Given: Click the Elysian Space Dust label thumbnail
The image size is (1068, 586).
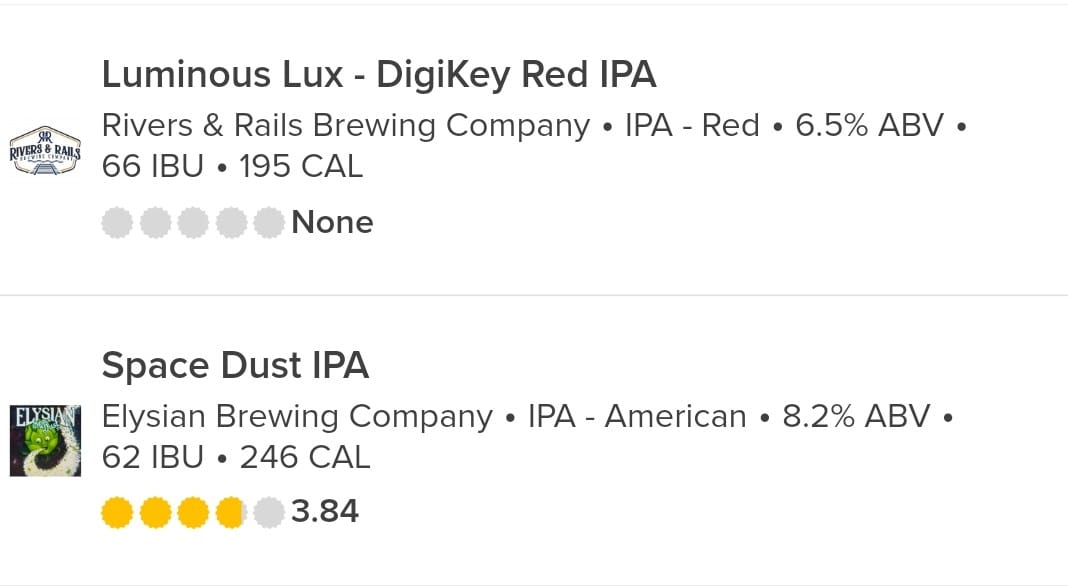Looking at the screenshot, I should tap(45, 440).
